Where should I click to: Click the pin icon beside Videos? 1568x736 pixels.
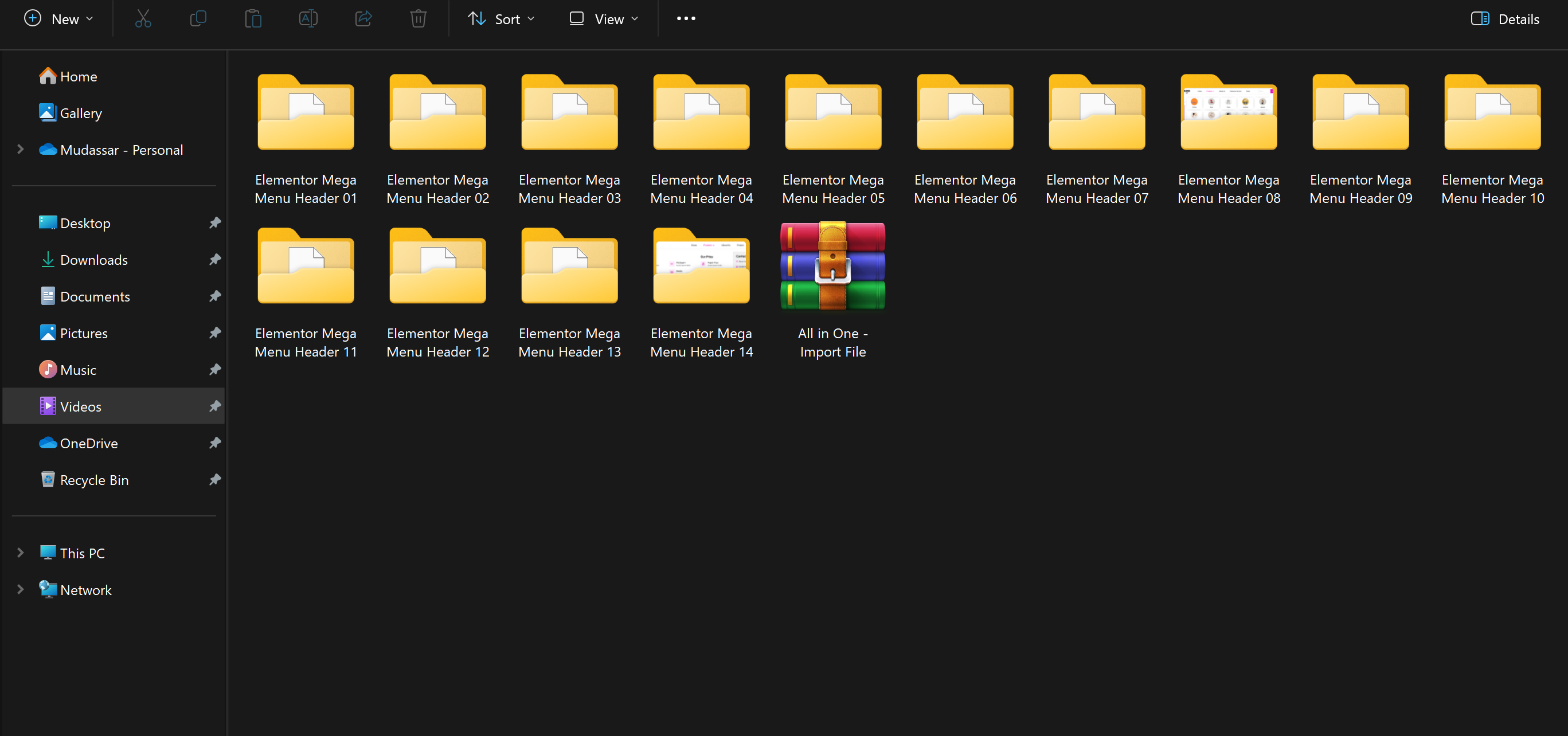[x=215, y=406]
